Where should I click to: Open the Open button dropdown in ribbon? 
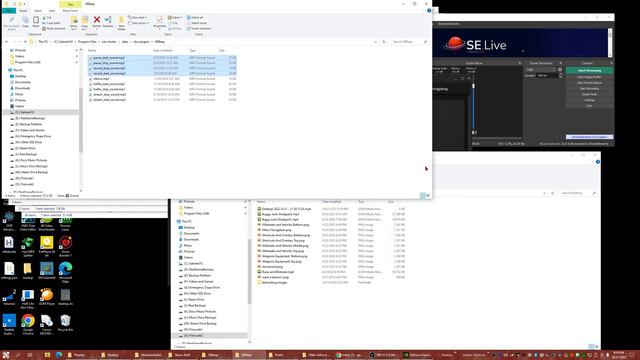(175, 18)
